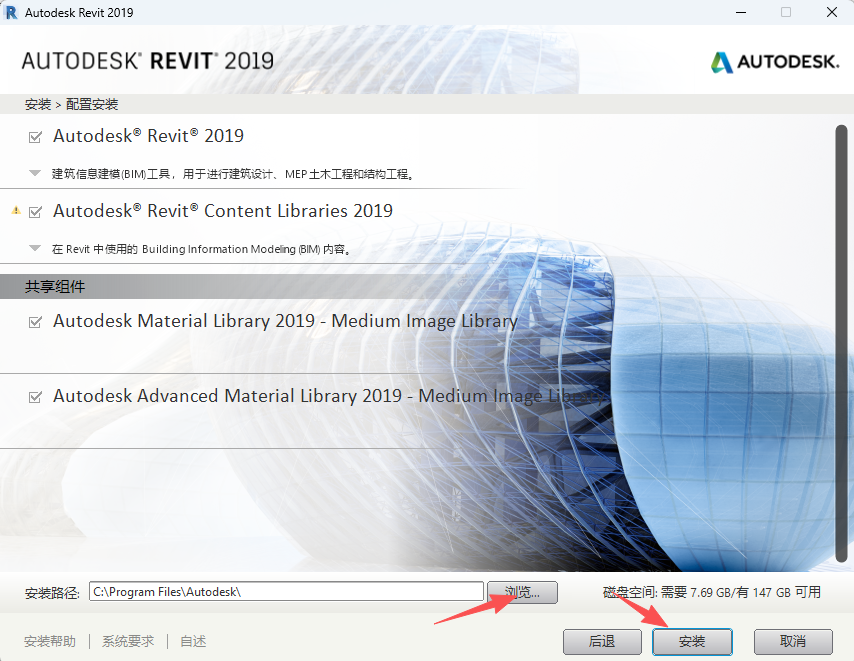
Task: Click the Autodesk logo at top right
Action: tap(775, 61)
